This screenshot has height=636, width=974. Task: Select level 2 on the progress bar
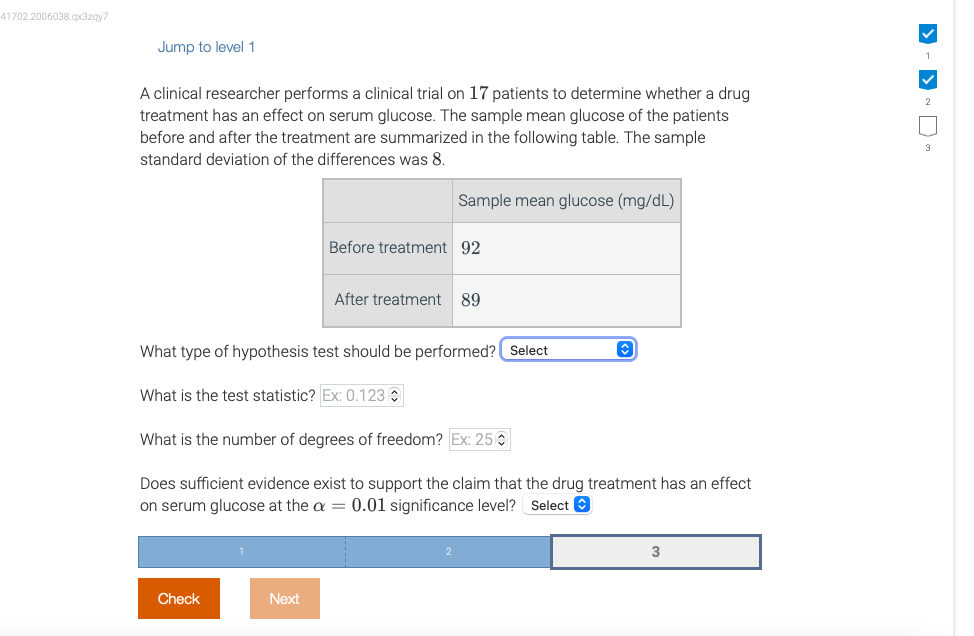click(x=447, y=551)
